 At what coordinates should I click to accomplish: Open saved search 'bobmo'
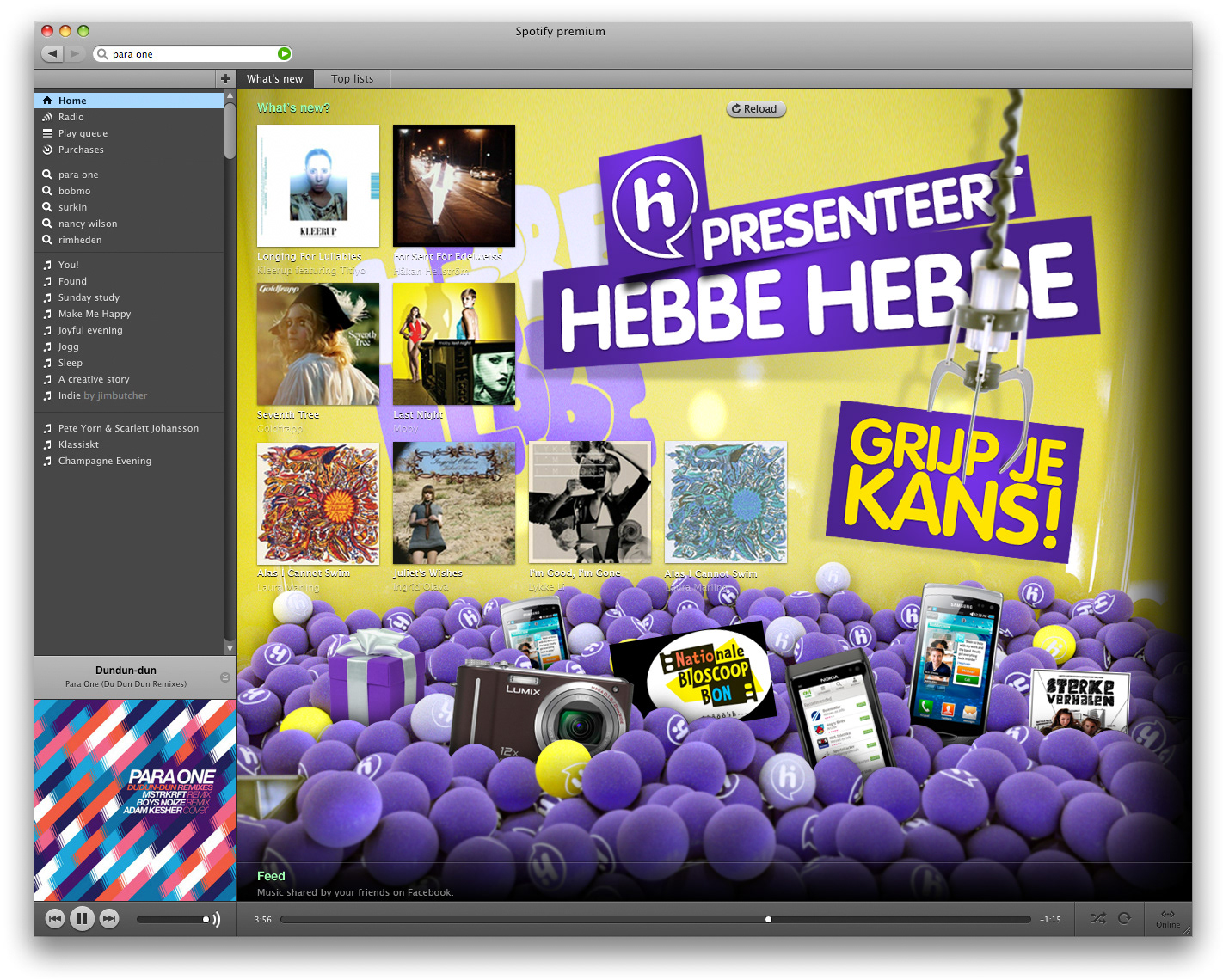coord(129,191)
